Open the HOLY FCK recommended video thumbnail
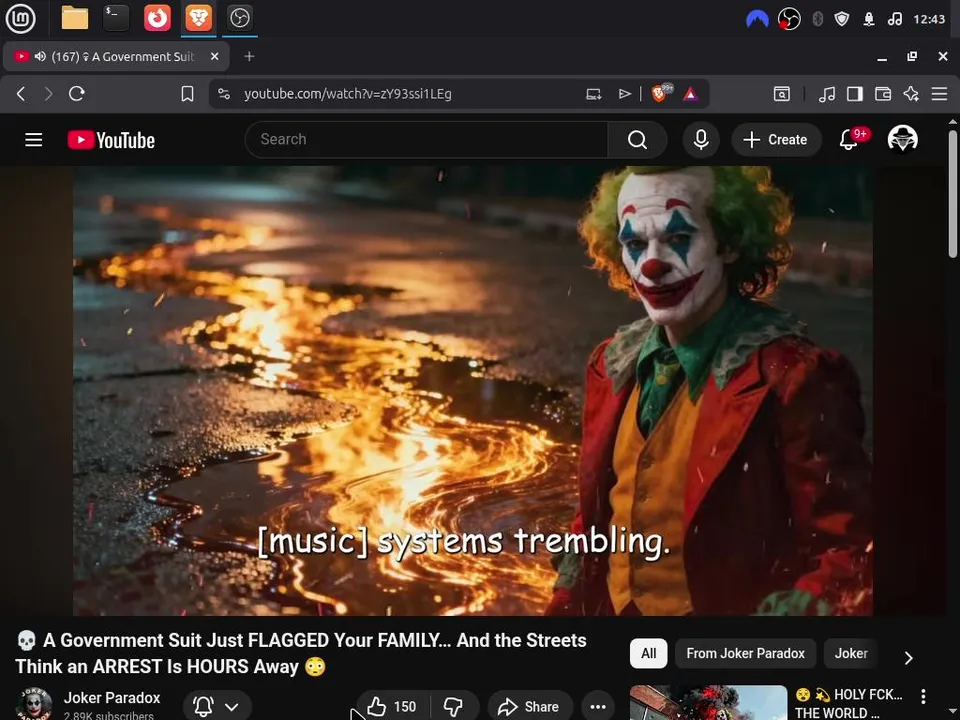Viewport: 960px width, 720px height. click(x=708, y=703)
